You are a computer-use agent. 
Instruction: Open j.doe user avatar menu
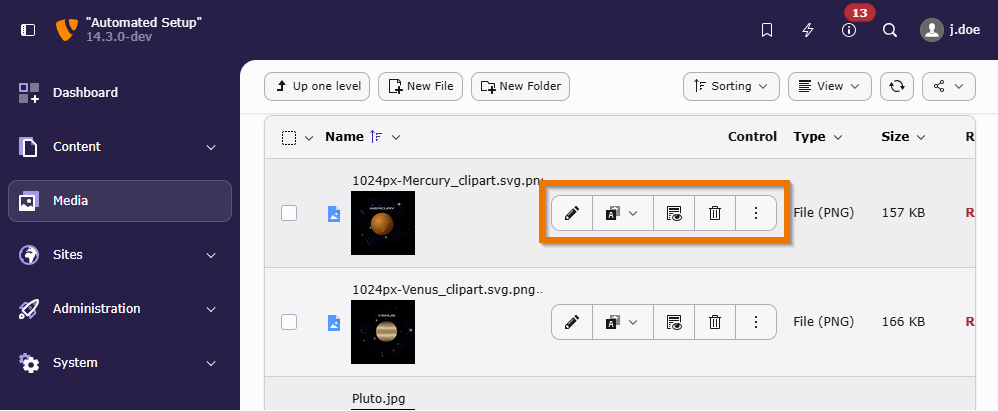pos(950,30)
